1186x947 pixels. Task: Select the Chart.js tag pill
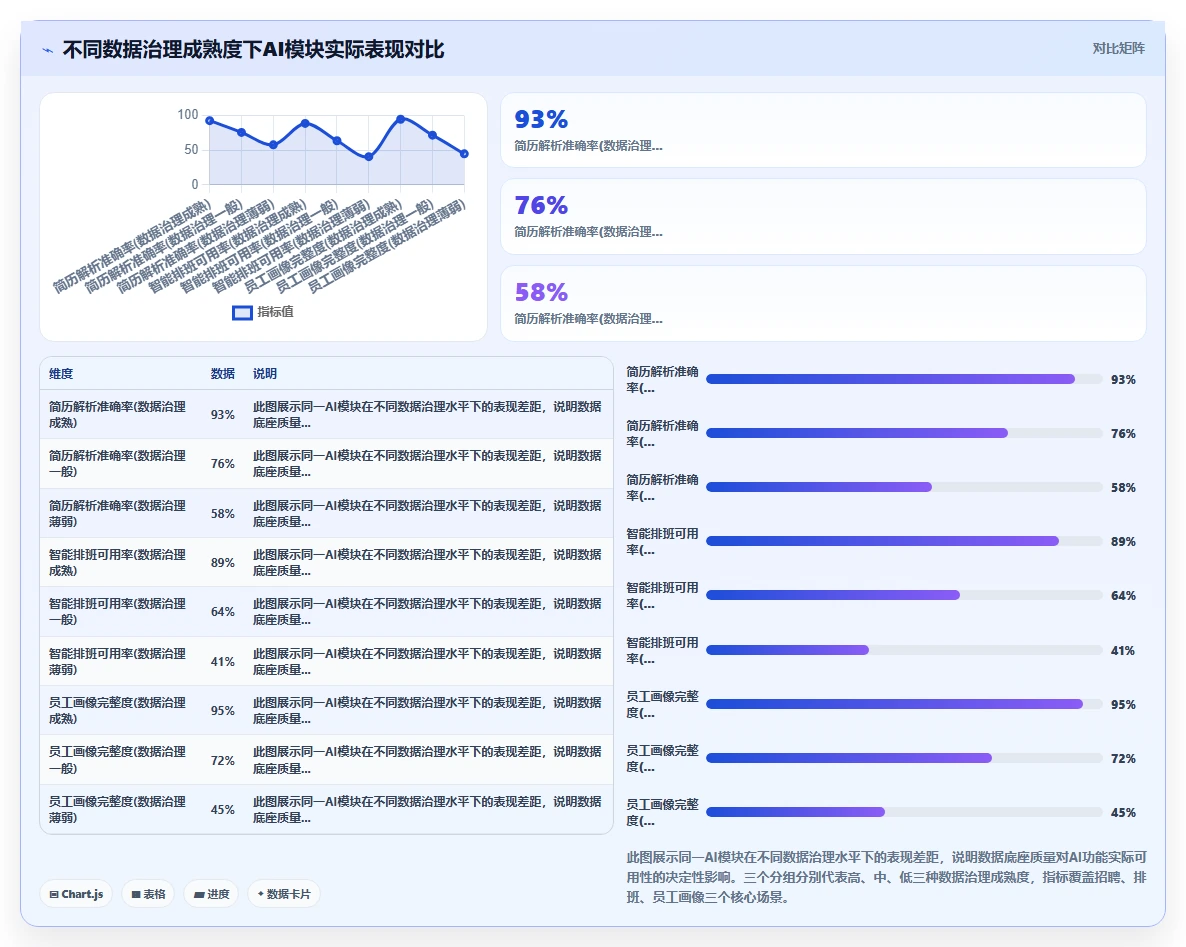pyautogui.click(x=76, y=894)
